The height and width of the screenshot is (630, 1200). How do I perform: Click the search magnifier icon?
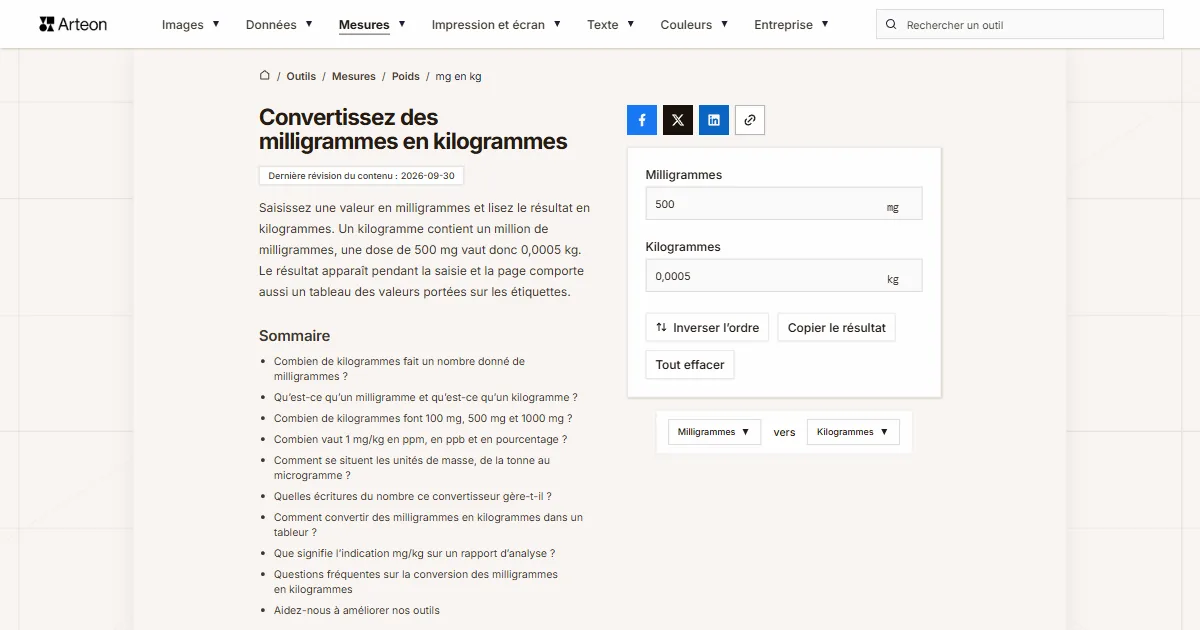(892, 25)
